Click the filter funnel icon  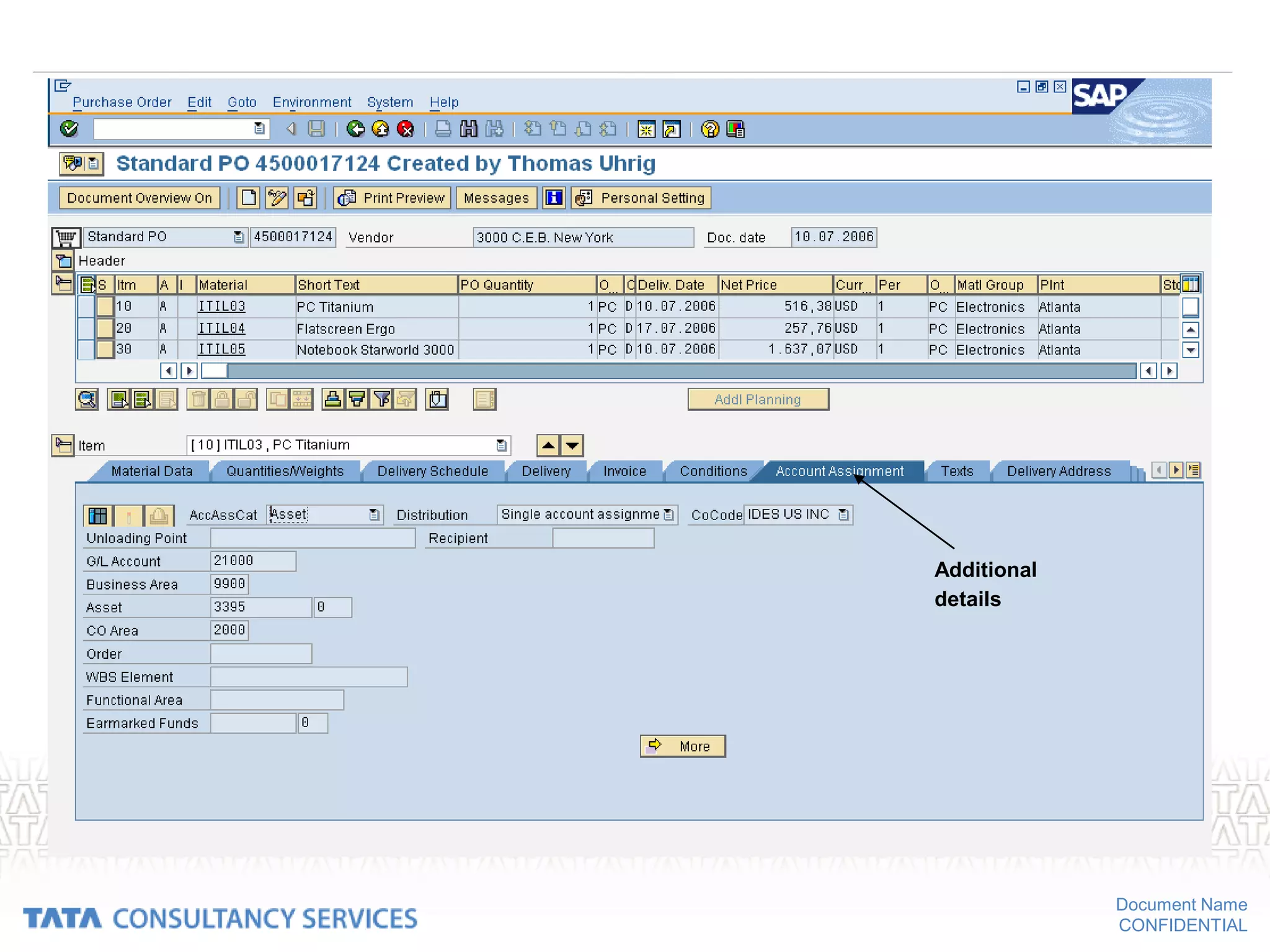click(381, 399)
